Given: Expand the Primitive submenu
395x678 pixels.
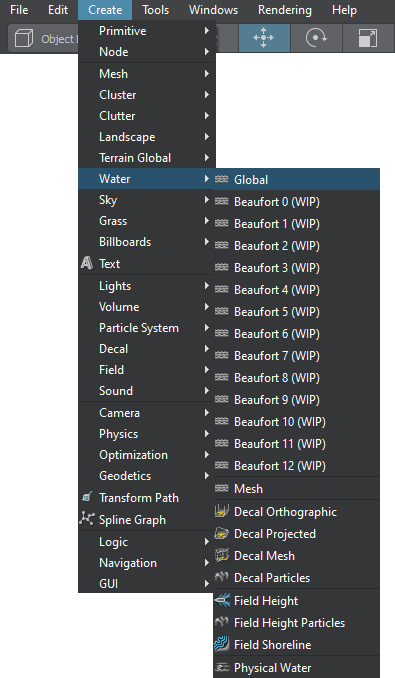Looking at the screenshot, I should tap(146, 31).
